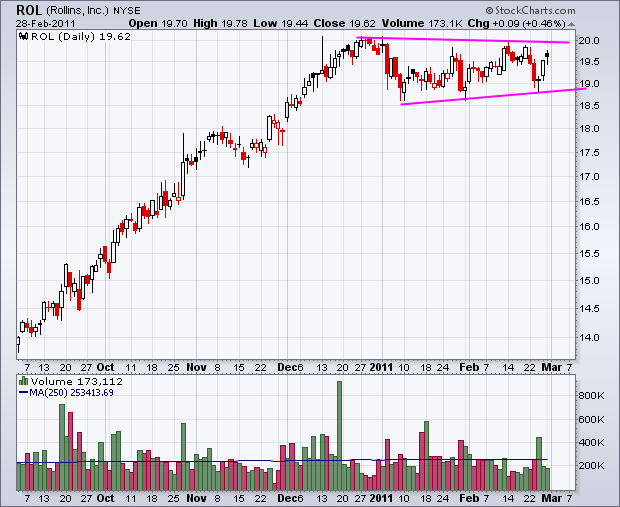
Task: Click the Nov label under the price chart
Action: pyautogui.click(x=196, y=367)
